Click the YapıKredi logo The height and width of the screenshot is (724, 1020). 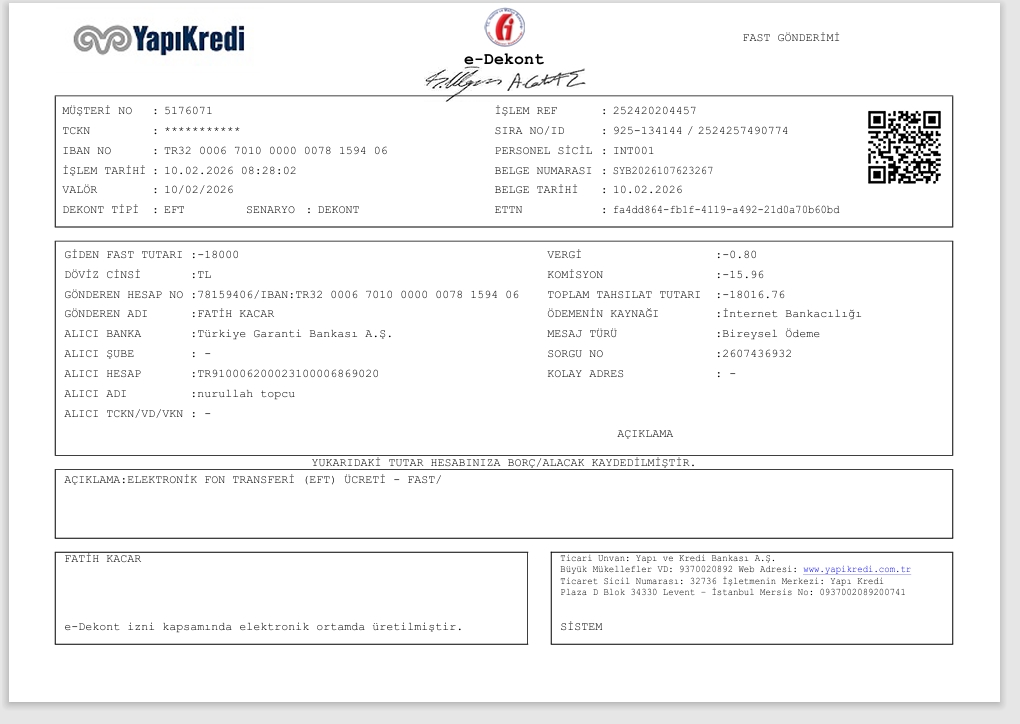pos(159,39)
